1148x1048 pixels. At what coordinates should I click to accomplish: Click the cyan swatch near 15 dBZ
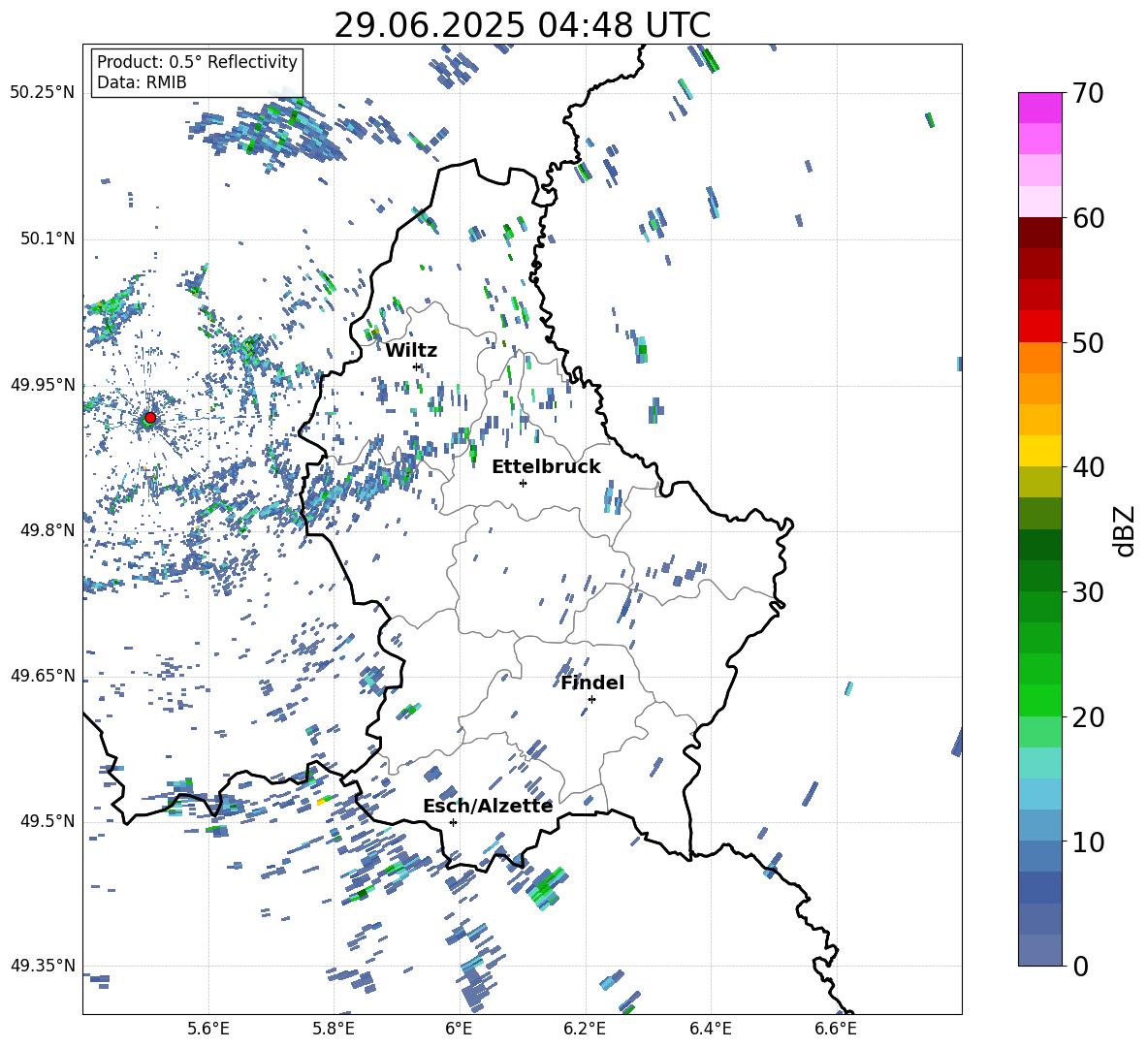[1039, 763]
